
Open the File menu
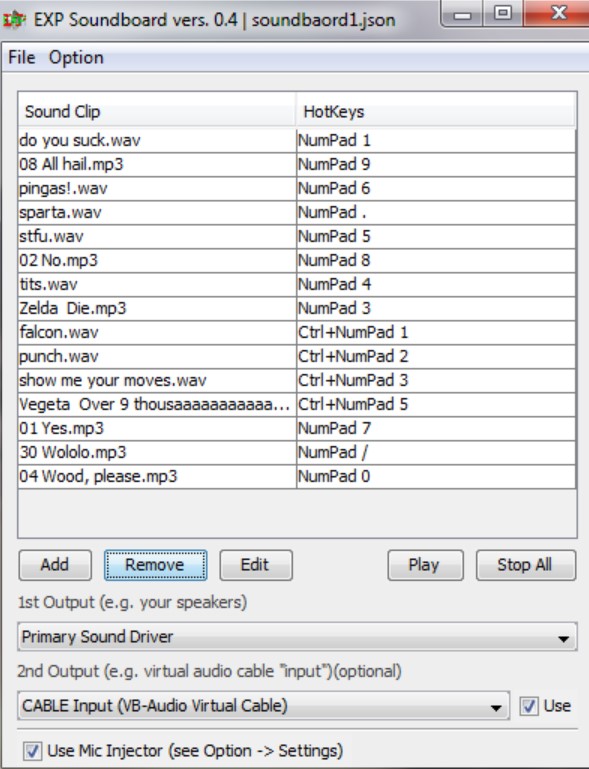tap(22, 57)
